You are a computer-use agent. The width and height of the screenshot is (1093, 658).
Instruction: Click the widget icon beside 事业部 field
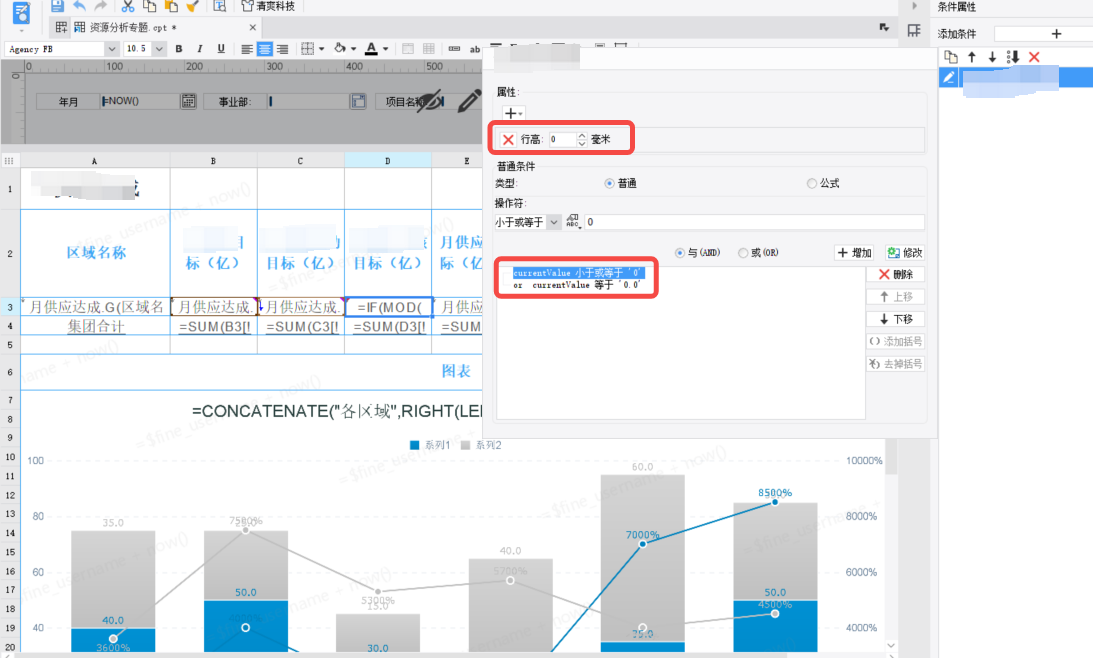358,101
